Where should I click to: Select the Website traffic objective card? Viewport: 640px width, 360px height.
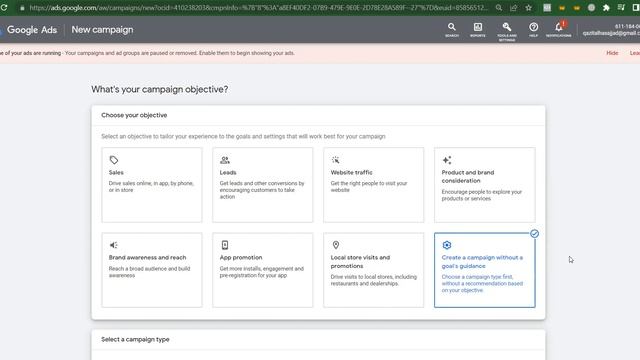(x=373, y=185)
